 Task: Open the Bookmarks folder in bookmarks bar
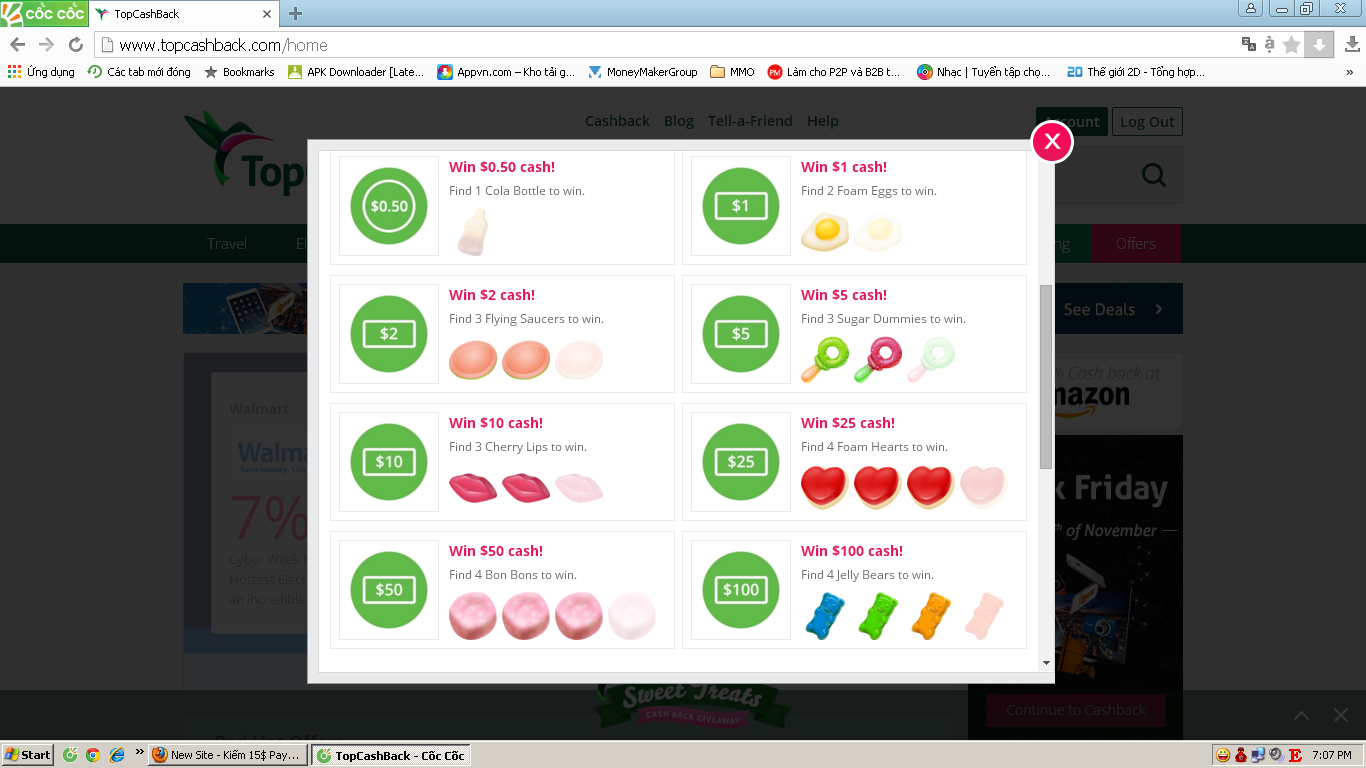coord(239,72)
